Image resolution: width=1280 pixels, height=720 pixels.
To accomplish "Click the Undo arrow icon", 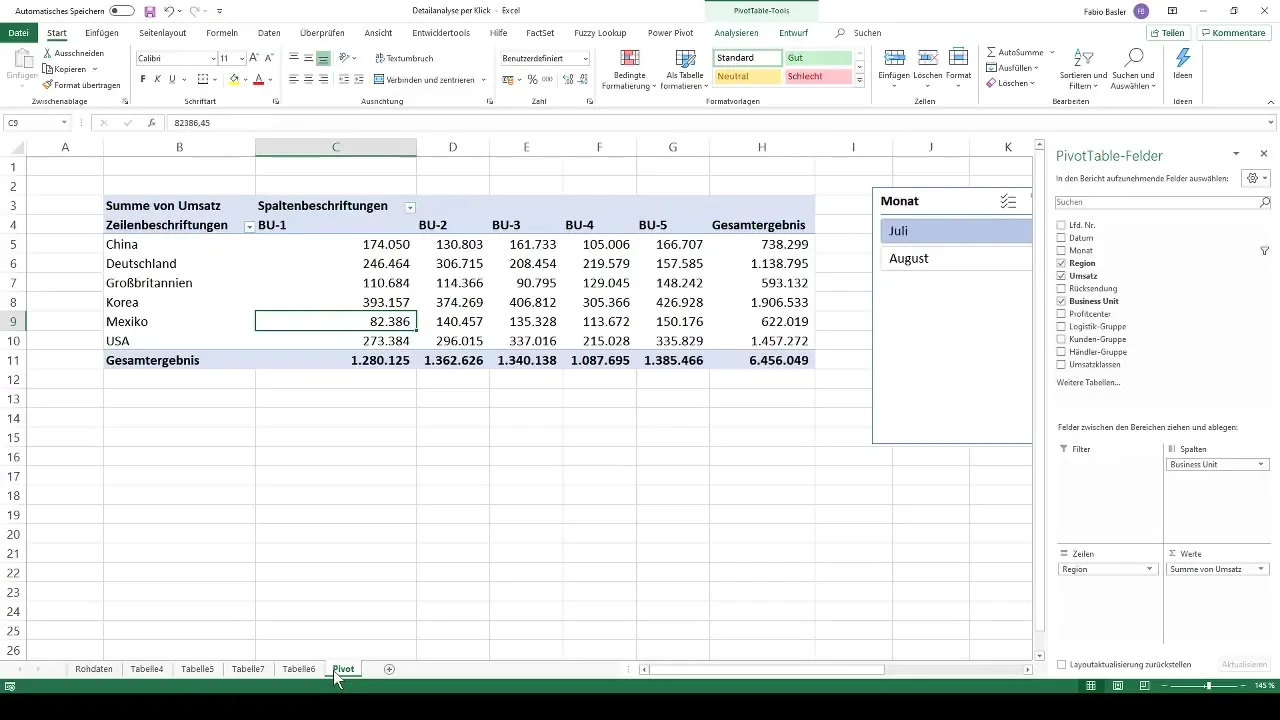I will [x=169, y=10].
